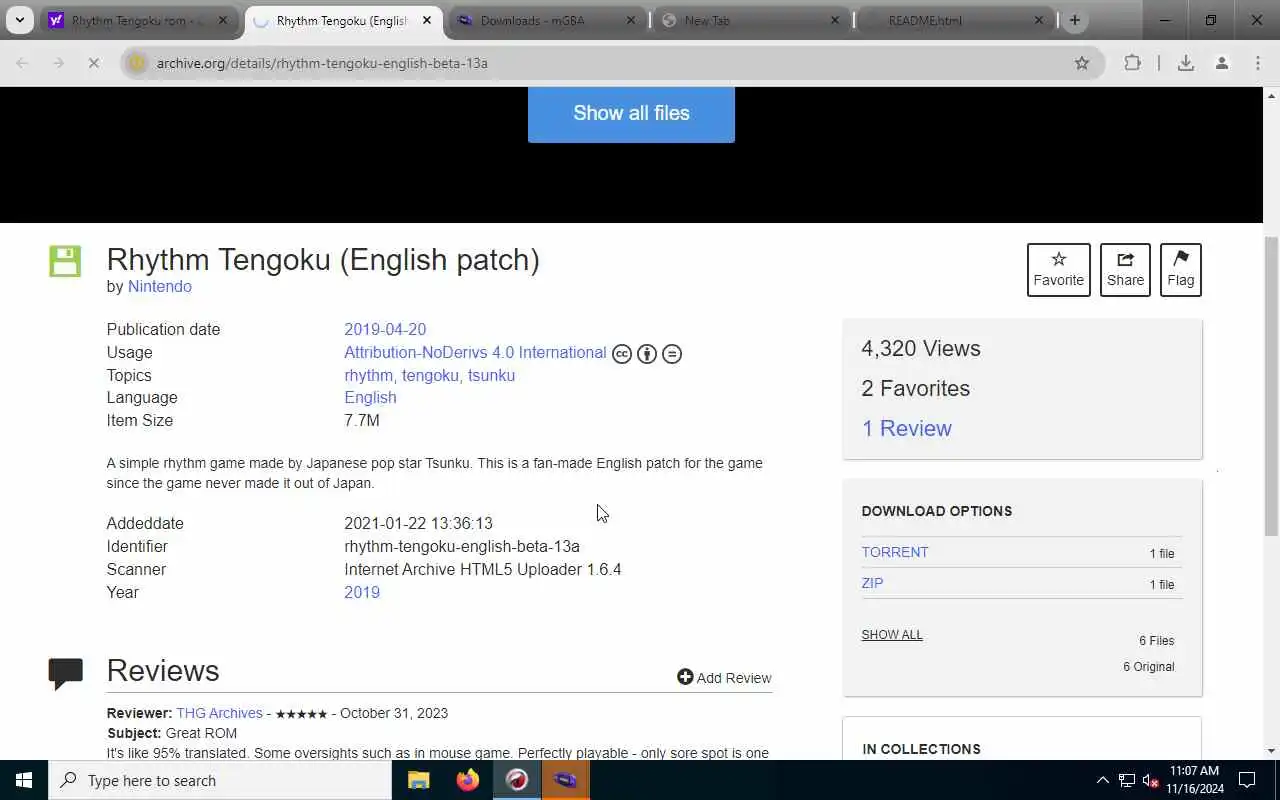Switch to the New Tab tab
Image resolution: width=1280 pixels, height=800 pixels.
(752, 20)
